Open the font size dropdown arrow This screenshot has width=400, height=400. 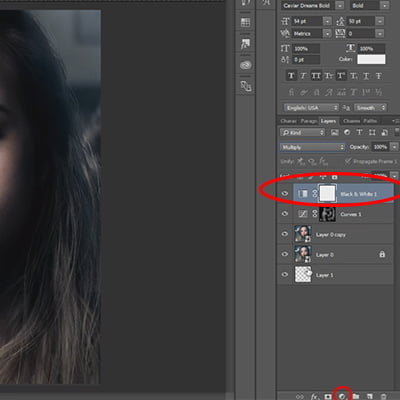point(327,21)
